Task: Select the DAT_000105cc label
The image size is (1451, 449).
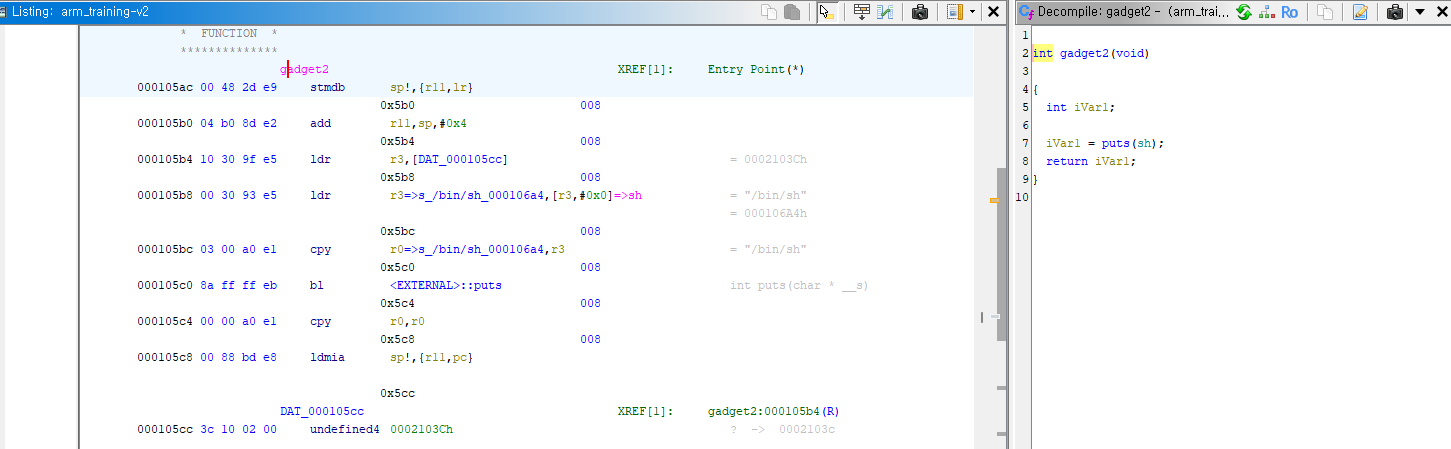Action: (x=322, y=412)
